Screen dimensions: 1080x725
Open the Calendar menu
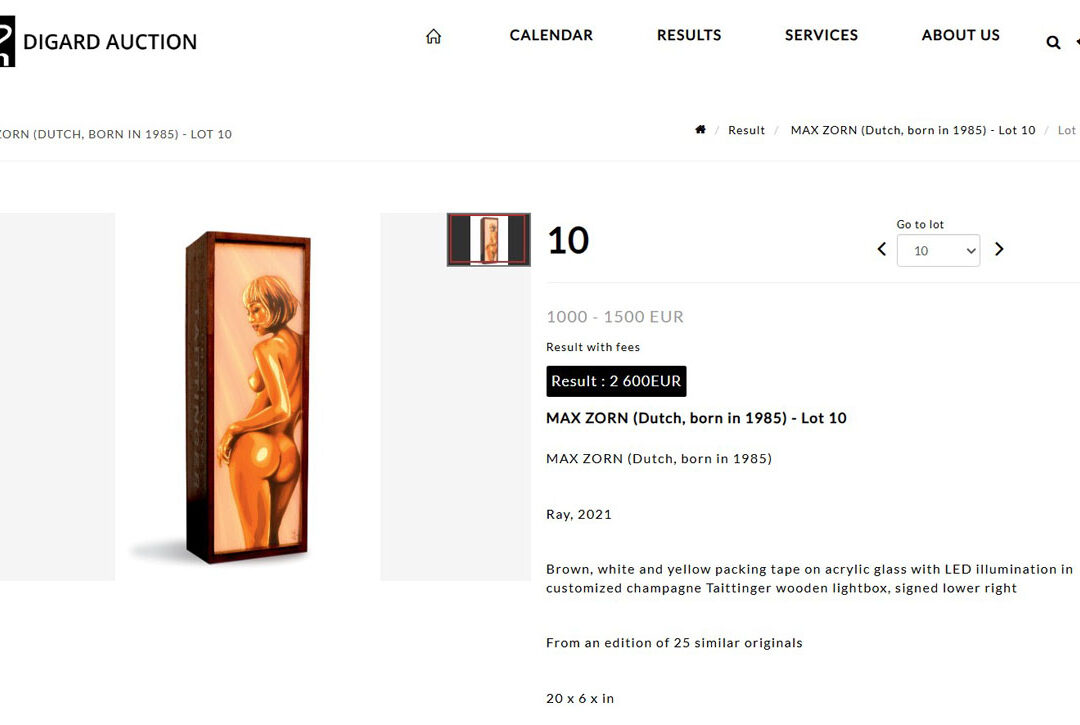click(551, 35)
